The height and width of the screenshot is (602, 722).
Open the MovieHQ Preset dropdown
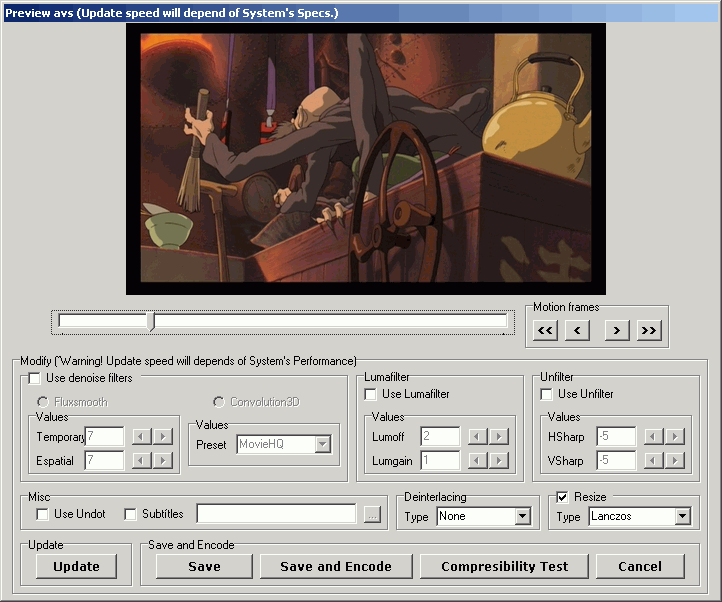coord(323,444)
